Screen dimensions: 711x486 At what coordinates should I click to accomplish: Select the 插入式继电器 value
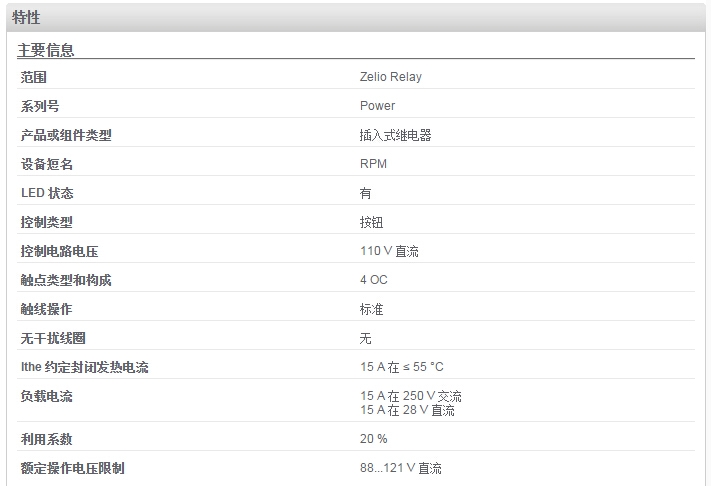pos(395,135)
